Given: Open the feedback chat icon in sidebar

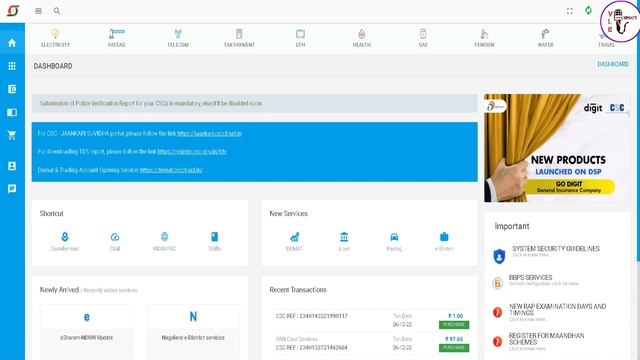Looking at the screenshot, I should (12, 189).
